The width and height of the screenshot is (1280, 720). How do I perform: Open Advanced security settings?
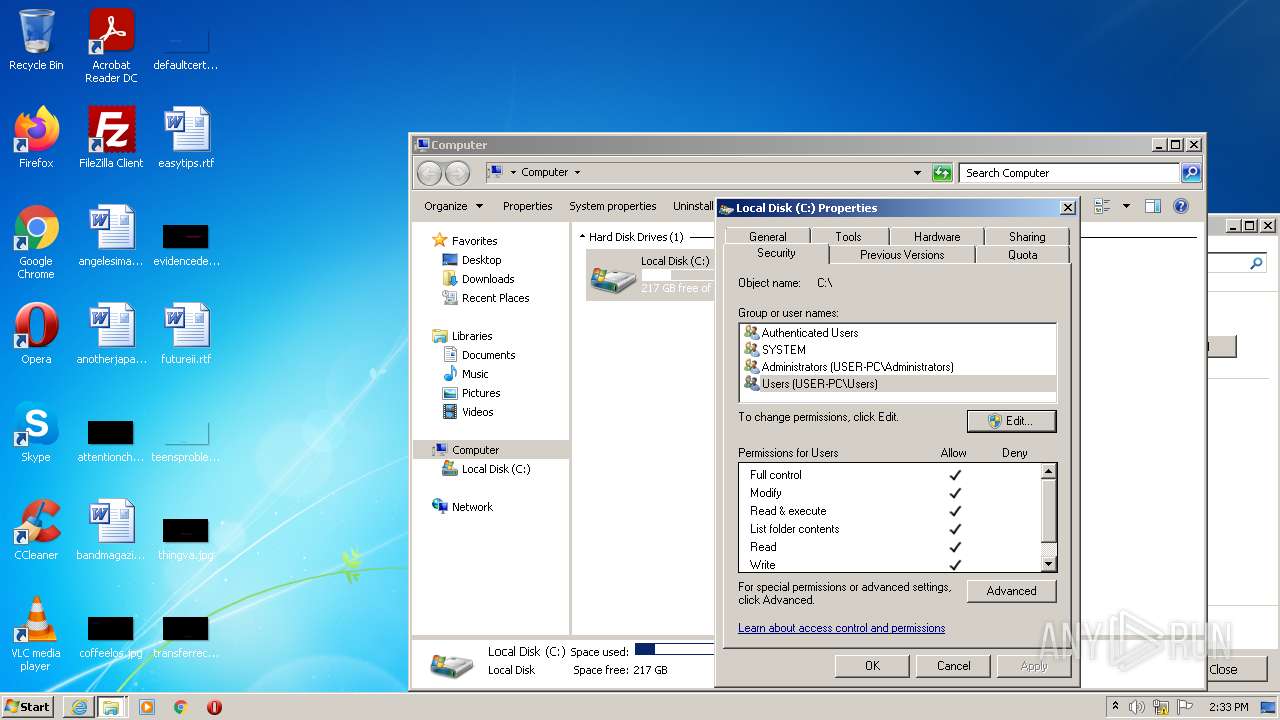(x=1011, y=591)
